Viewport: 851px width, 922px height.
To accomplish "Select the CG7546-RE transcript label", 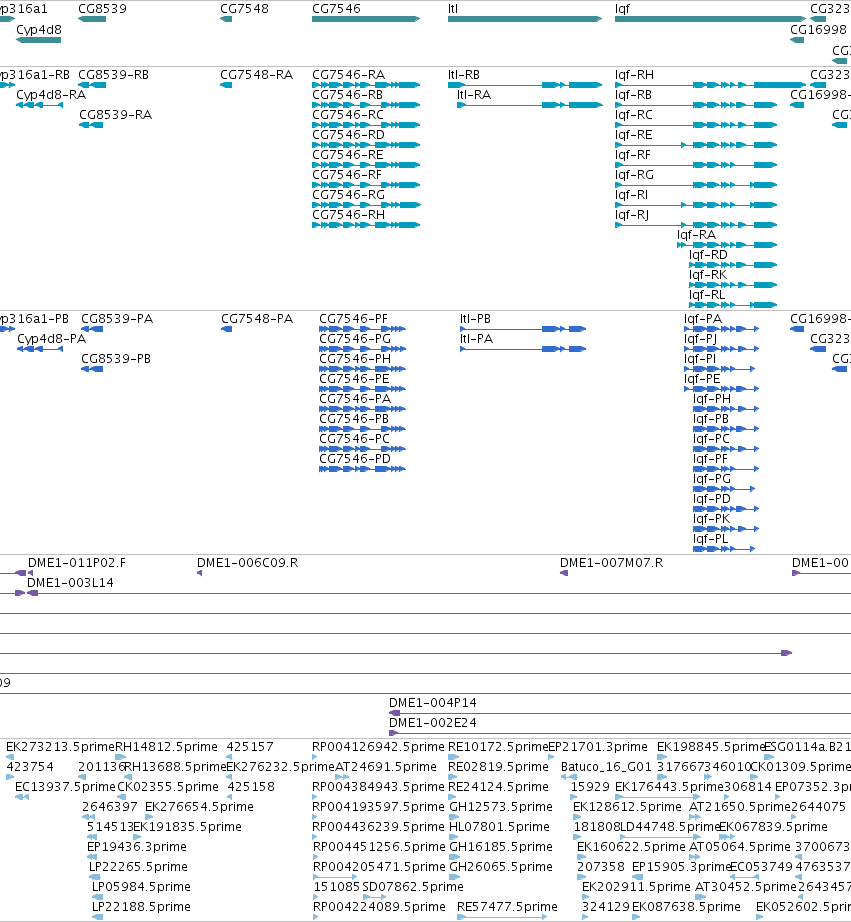I will (x=348, y=155).
